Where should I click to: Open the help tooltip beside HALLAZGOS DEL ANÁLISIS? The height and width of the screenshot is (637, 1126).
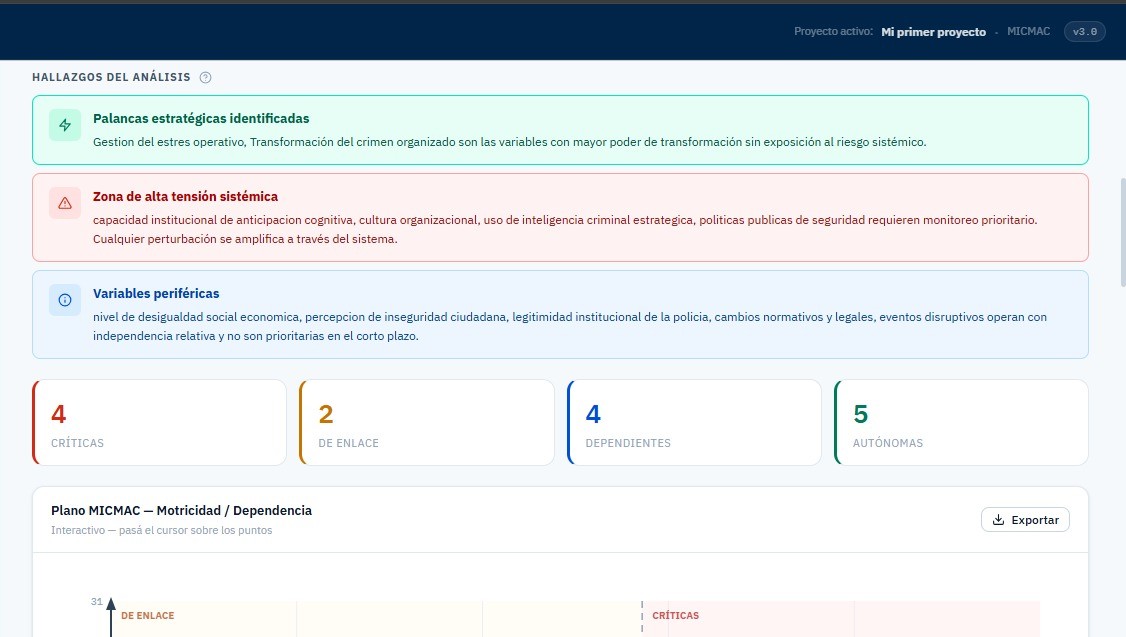pyautogui.click(x=205, y=77)
